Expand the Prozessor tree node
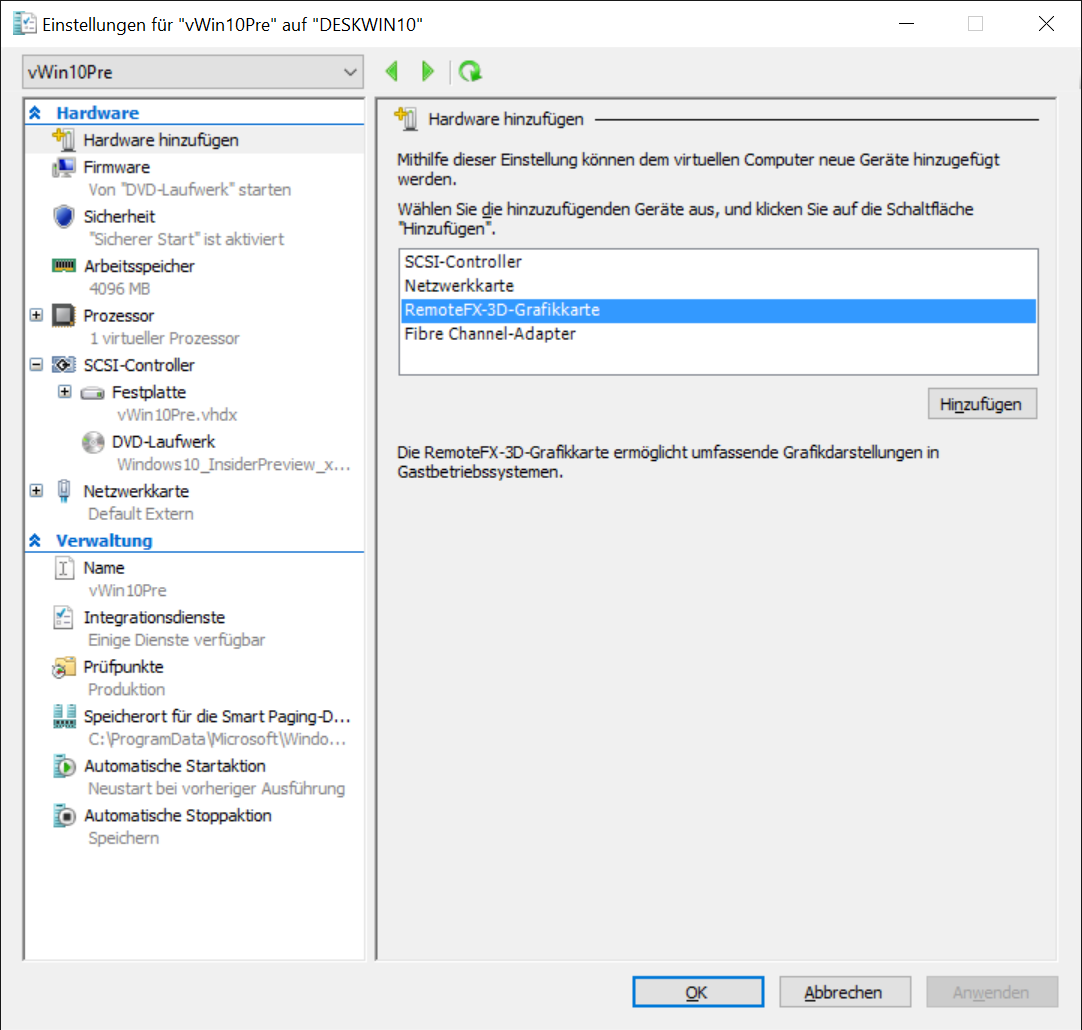The height and width of the screenshot is (1030, 1082). pyautogui.click(x=36, y=315)
